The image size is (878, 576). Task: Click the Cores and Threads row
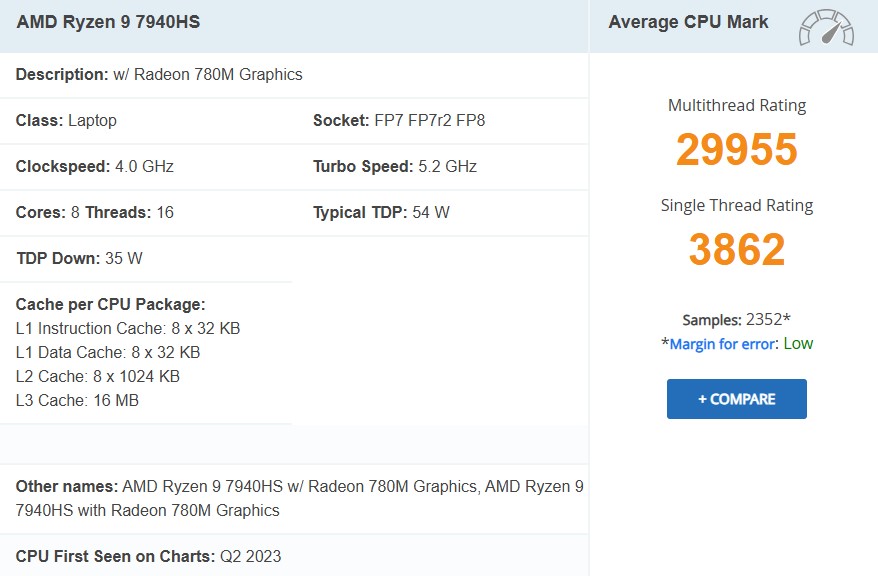(x=94, y=212)
